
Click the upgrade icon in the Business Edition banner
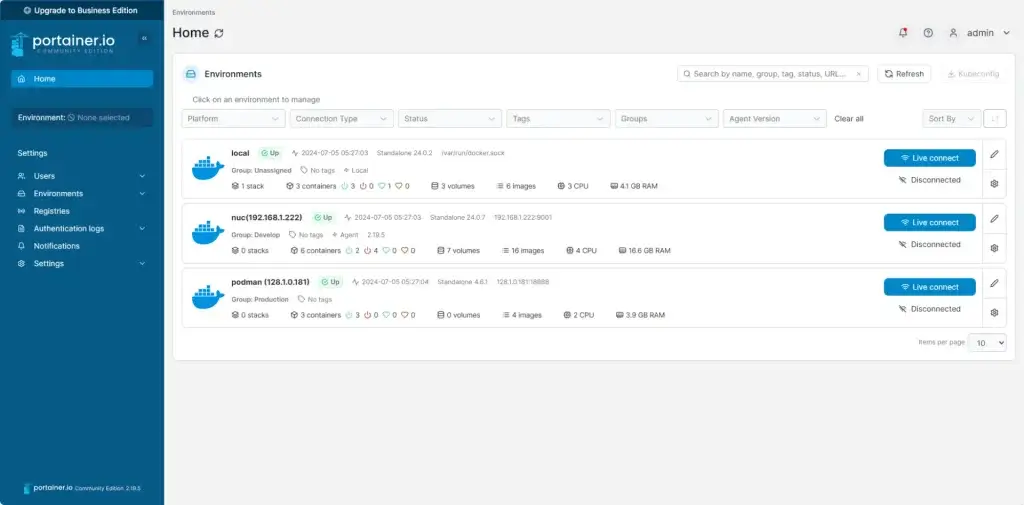27,10
